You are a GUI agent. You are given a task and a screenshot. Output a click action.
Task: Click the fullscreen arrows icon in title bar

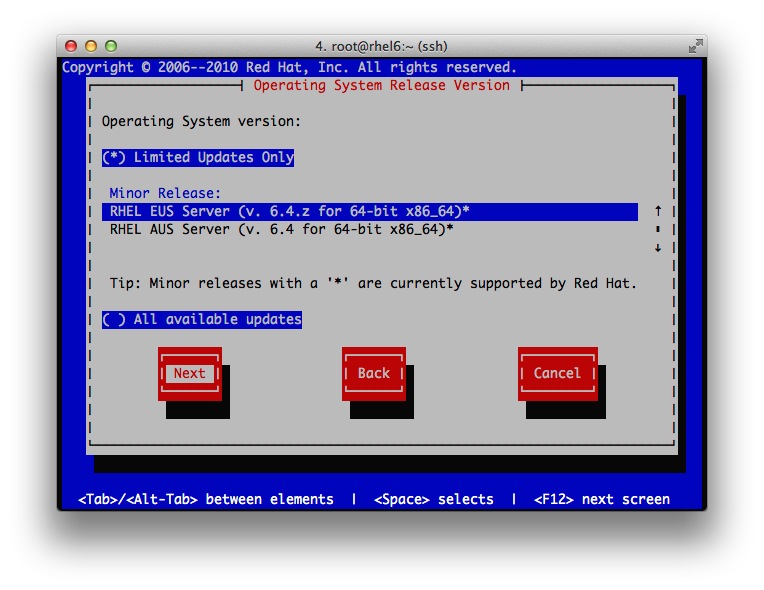pyautogui.click(x=696, y=46)
